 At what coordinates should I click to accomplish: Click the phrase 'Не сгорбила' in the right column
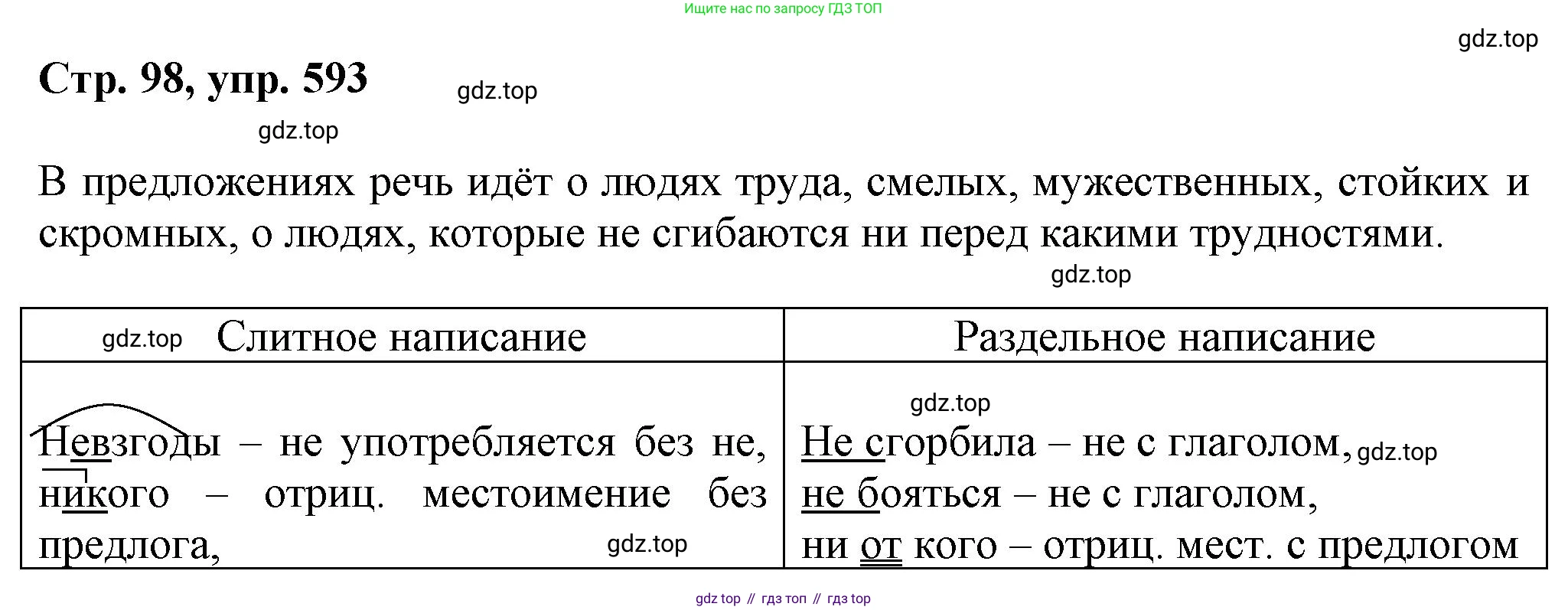pyautogui.click(x=918, y=442)
